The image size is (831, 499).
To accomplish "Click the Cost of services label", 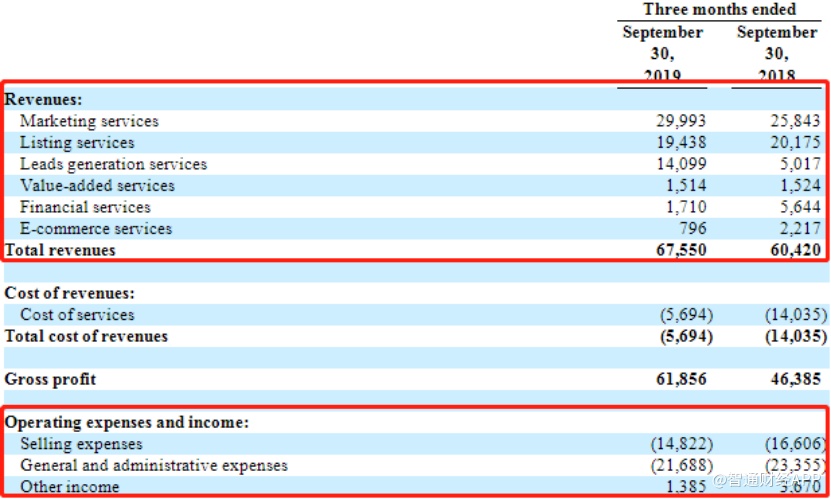I will click(x=77, y=315).
